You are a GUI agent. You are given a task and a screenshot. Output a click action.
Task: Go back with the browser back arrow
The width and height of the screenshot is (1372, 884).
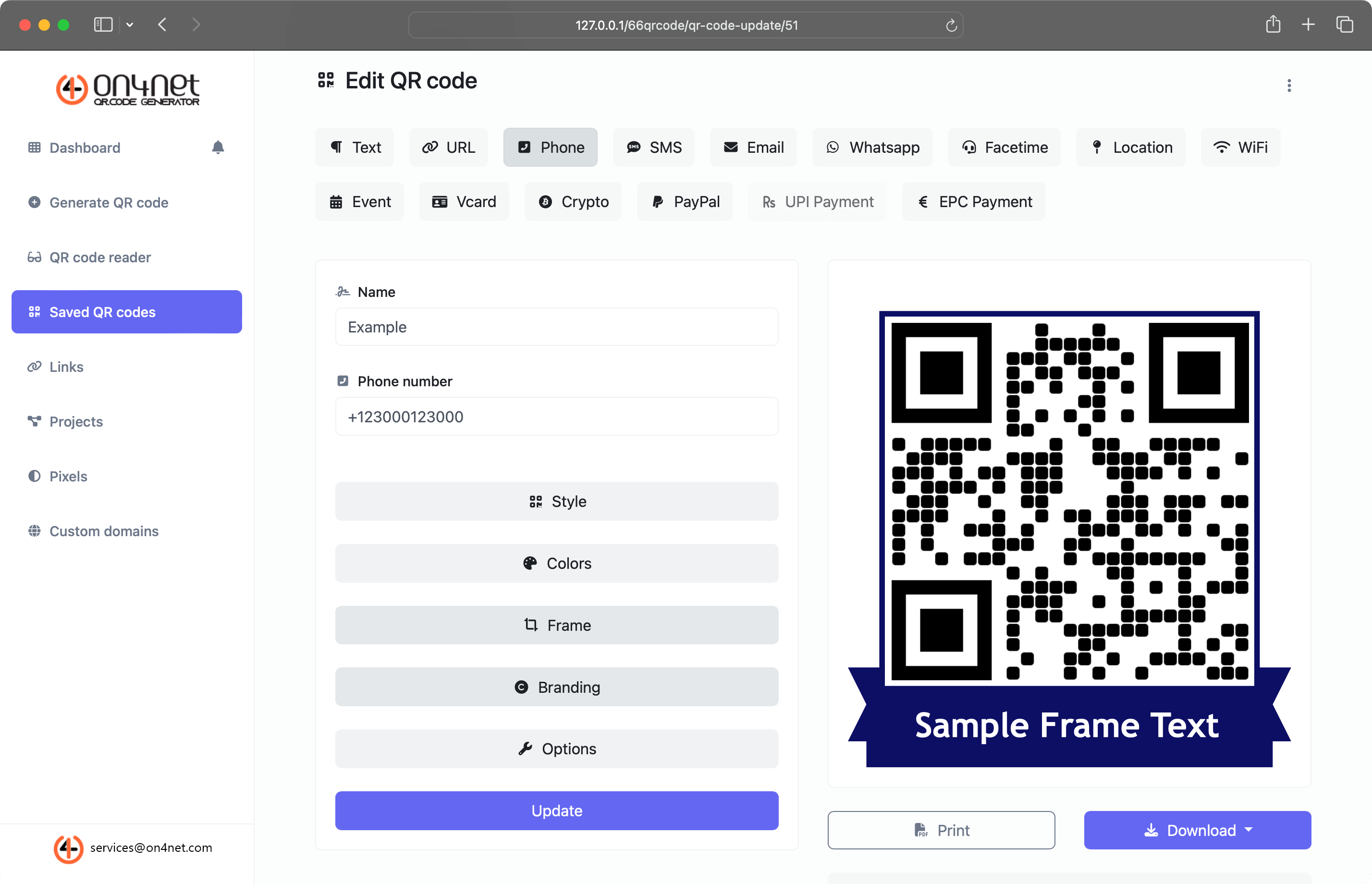pos(162,25)
